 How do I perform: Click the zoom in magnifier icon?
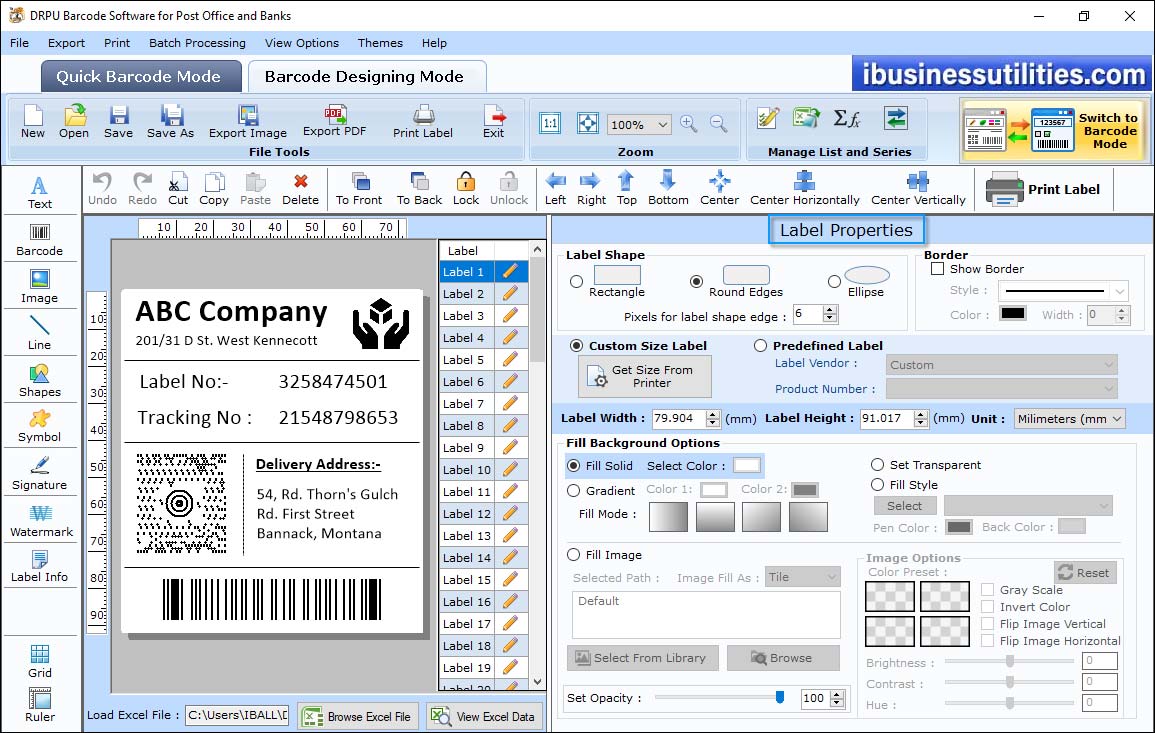pos(689,123)
